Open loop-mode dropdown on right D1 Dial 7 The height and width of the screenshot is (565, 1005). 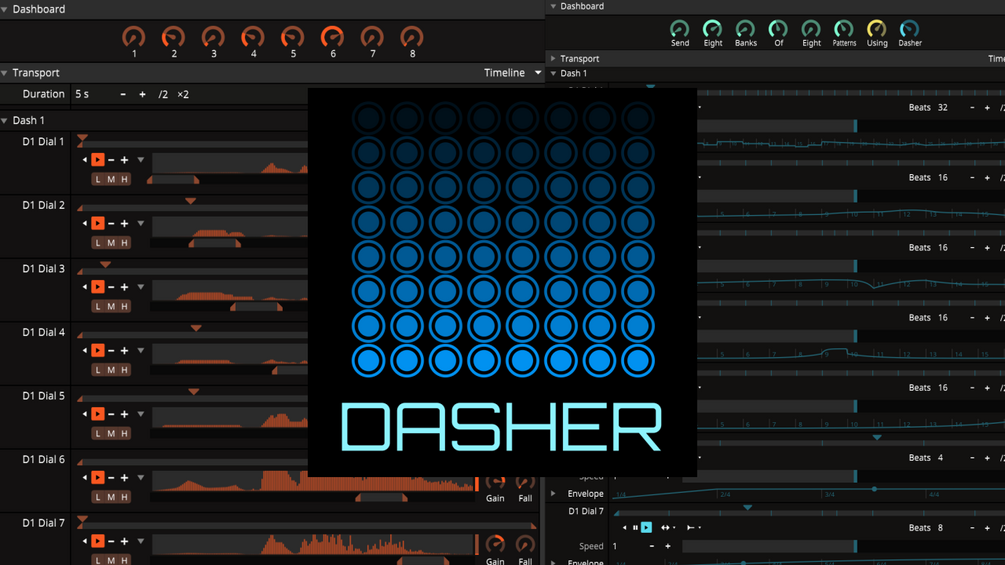click(667, 528)
